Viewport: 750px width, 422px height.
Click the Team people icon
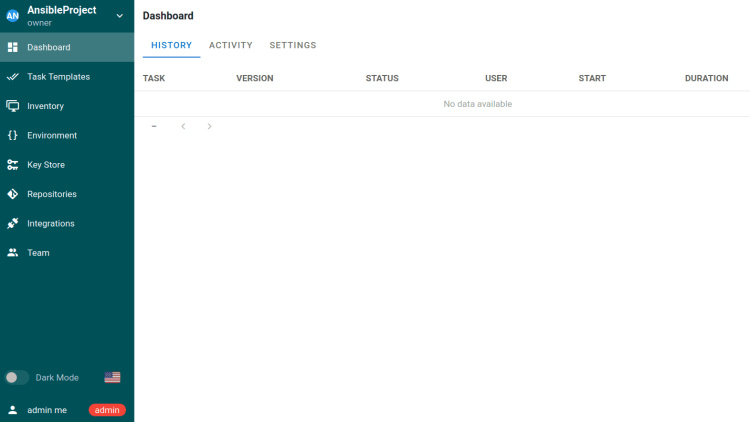[13, 253]
